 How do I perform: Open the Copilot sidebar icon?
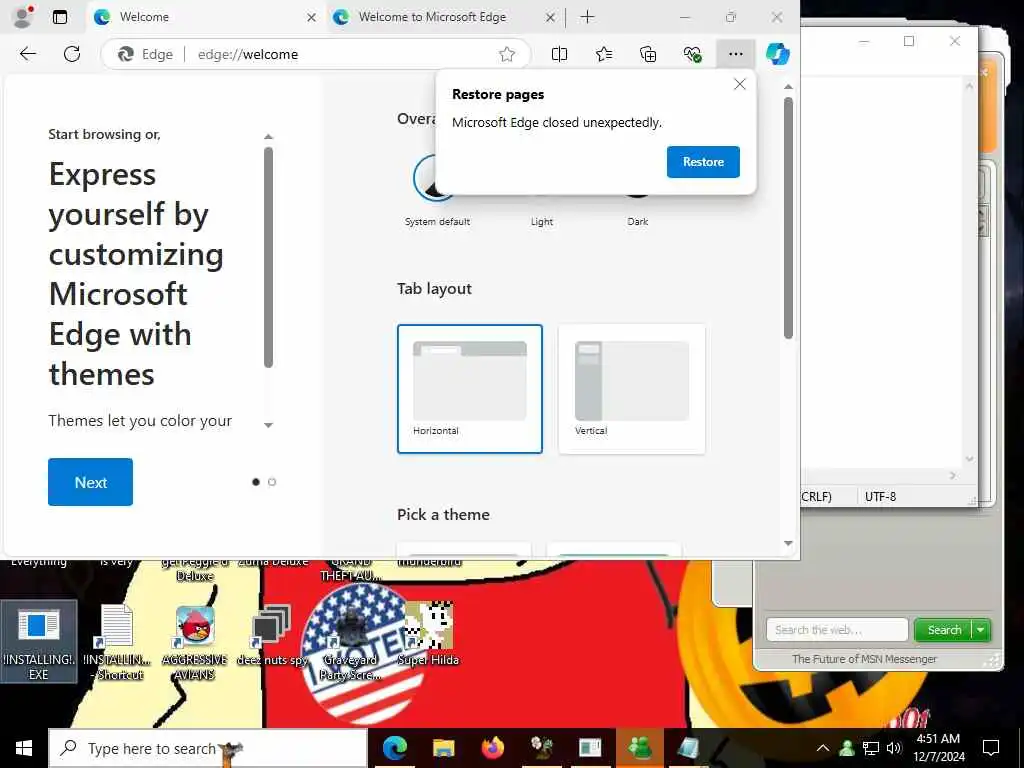[x=777, y=54]
